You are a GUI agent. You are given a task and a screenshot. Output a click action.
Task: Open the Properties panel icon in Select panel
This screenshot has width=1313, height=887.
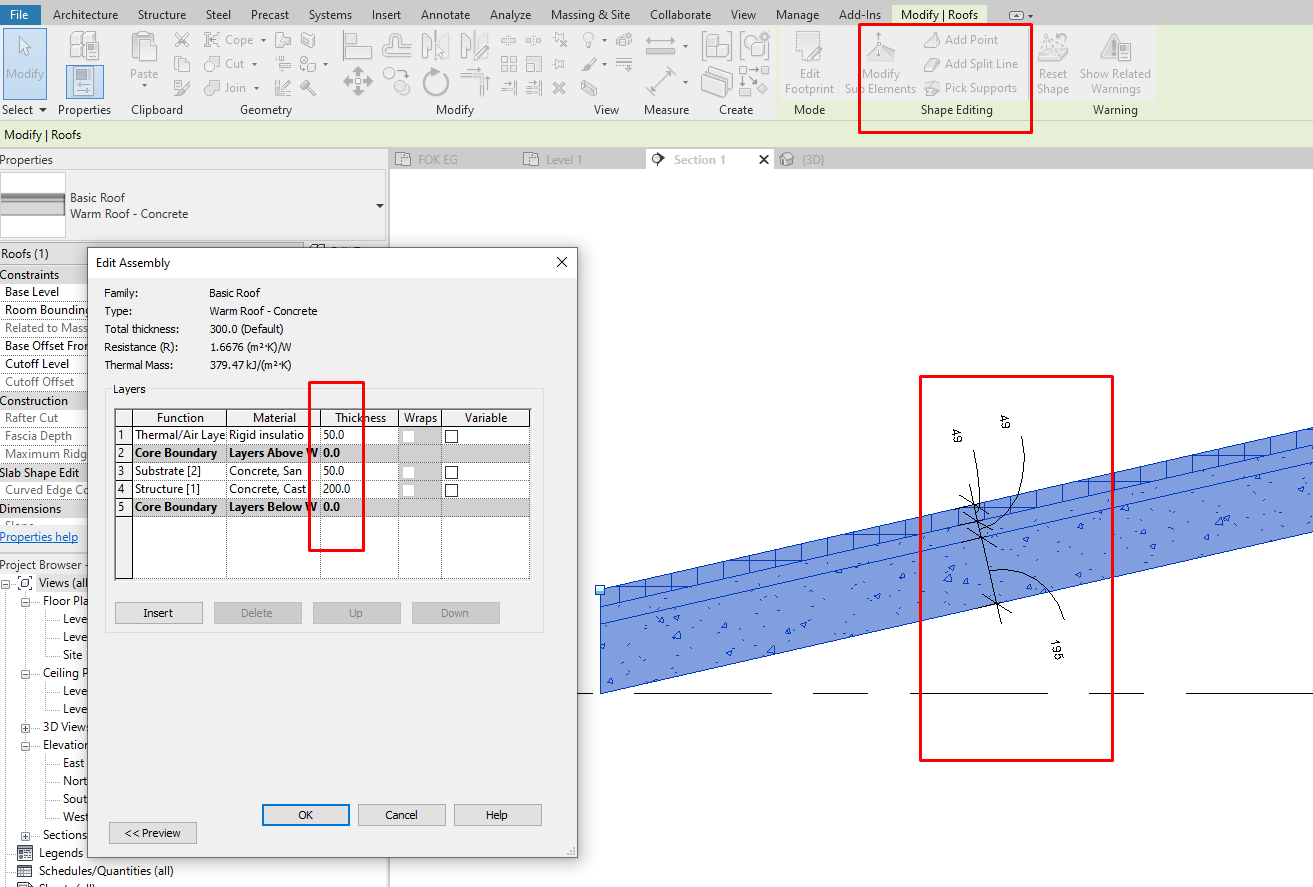(x=84, y=83)
